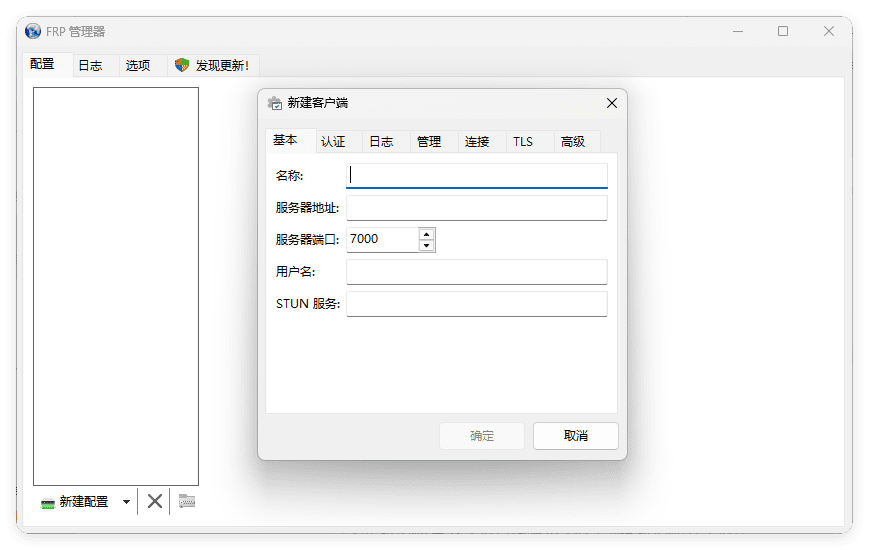Viewport: 869px width, 550px height.
Task: Click the shield icon on 发现更新 tab
Action: pyautogui.click(x=181, y=65)
